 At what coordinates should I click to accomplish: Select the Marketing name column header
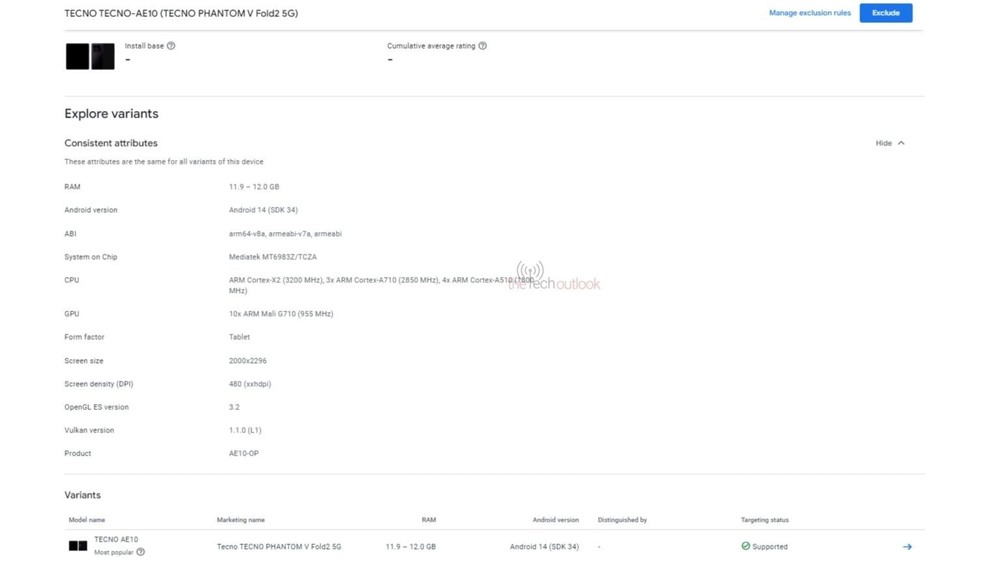click(x=240, y=520)
